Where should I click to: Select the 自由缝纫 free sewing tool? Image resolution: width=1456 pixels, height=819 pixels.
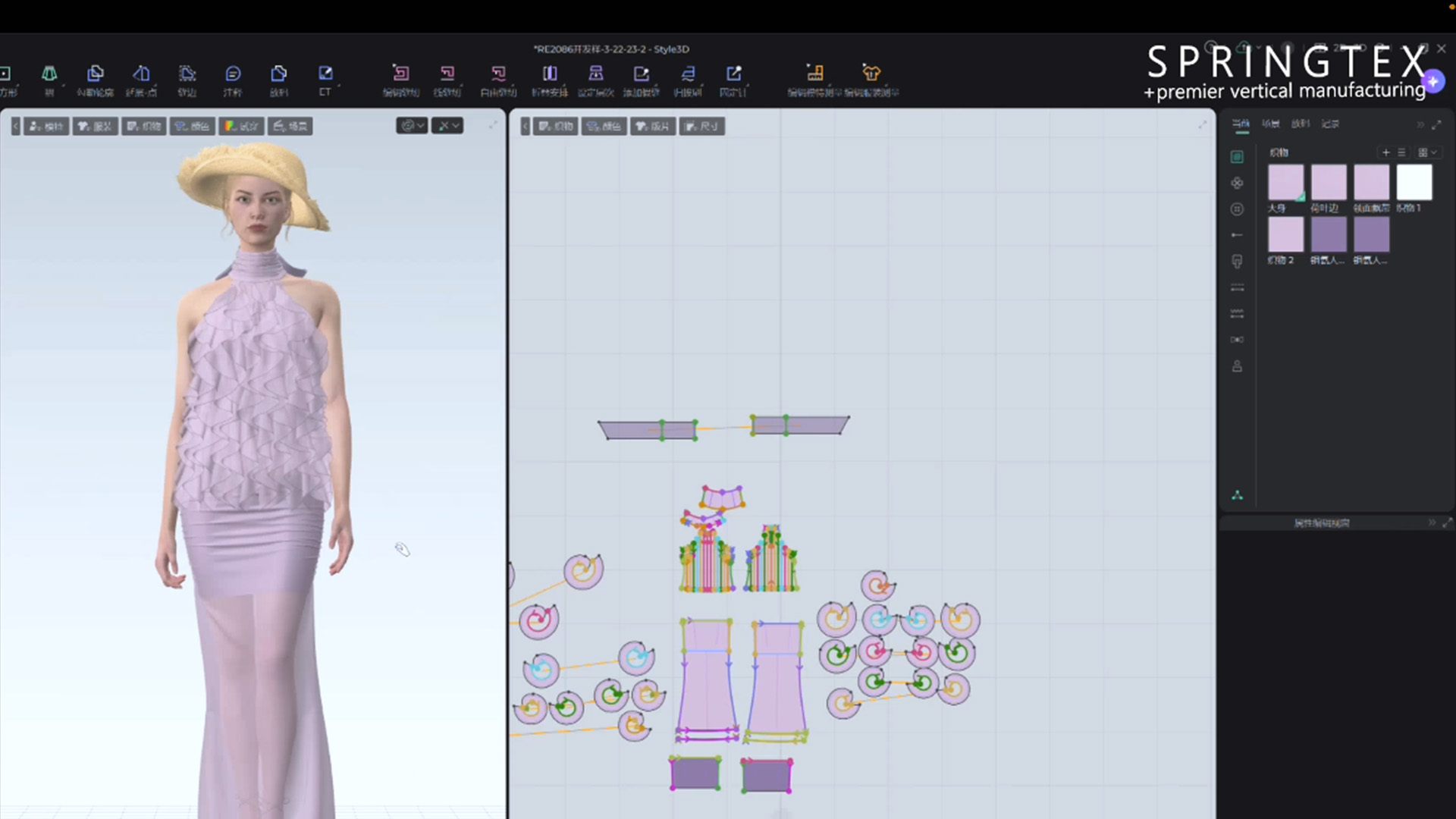498,80
